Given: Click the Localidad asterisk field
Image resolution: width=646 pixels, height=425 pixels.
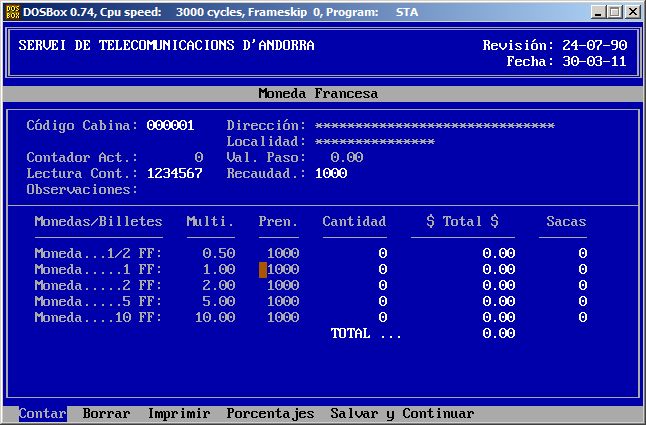Looking at the screenshot, I should (374, 142).
